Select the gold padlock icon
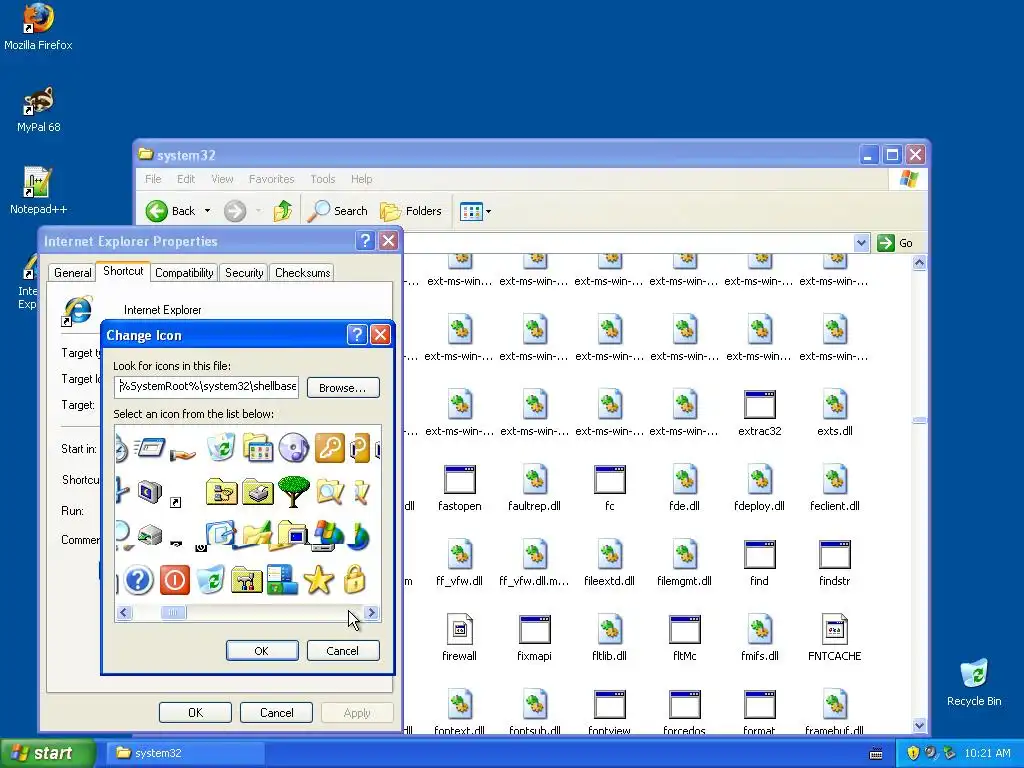This screenshot has width=1024, height=768. 354,580
